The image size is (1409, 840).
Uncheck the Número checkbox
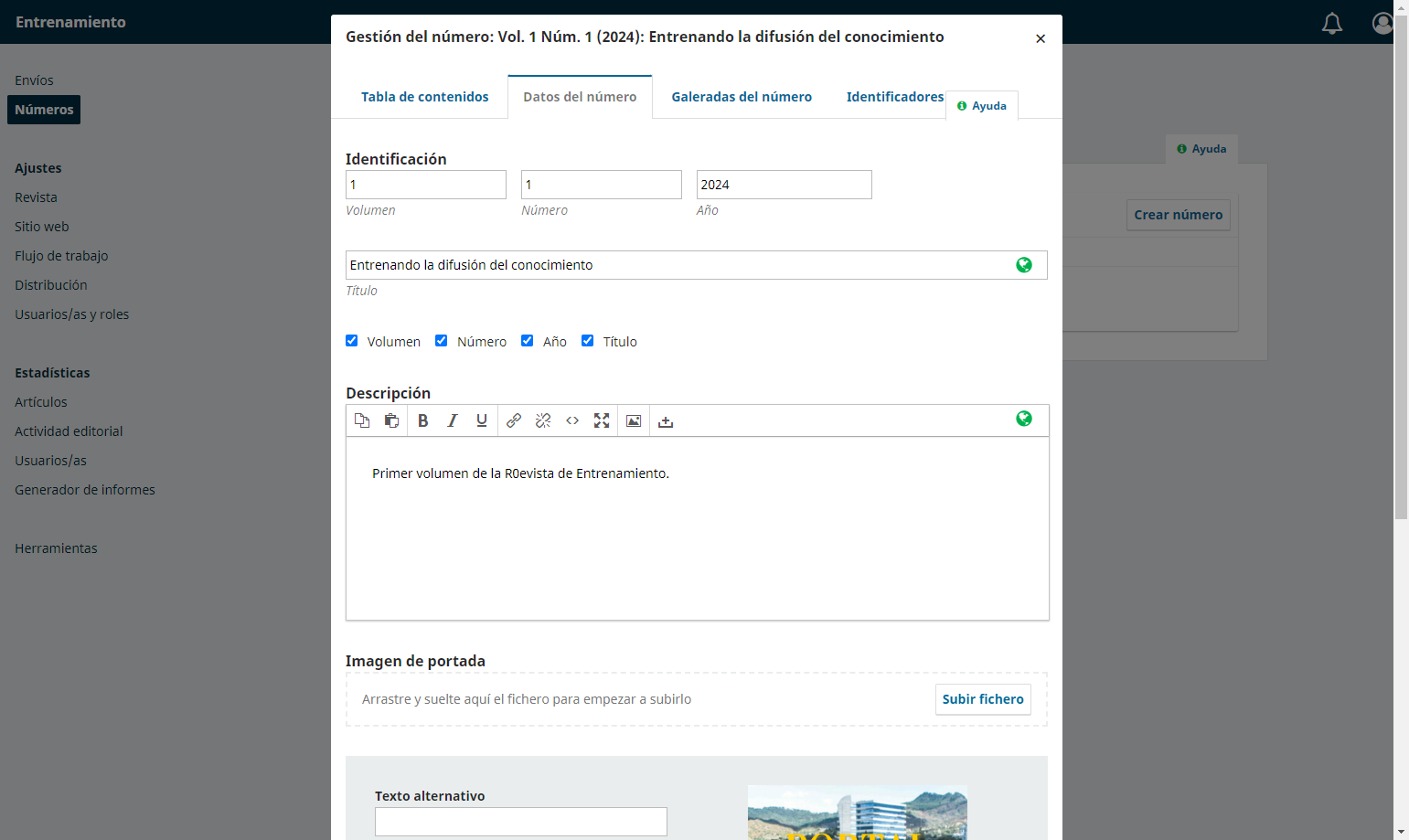[442, 341]
